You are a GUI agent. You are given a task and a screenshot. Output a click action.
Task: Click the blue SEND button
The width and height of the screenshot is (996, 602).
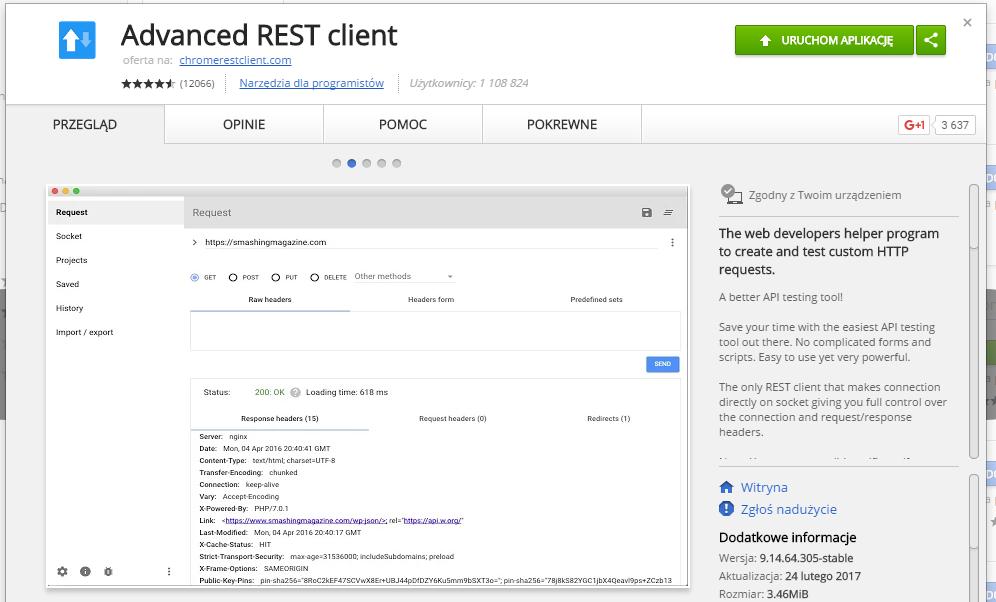pos(663,364)
